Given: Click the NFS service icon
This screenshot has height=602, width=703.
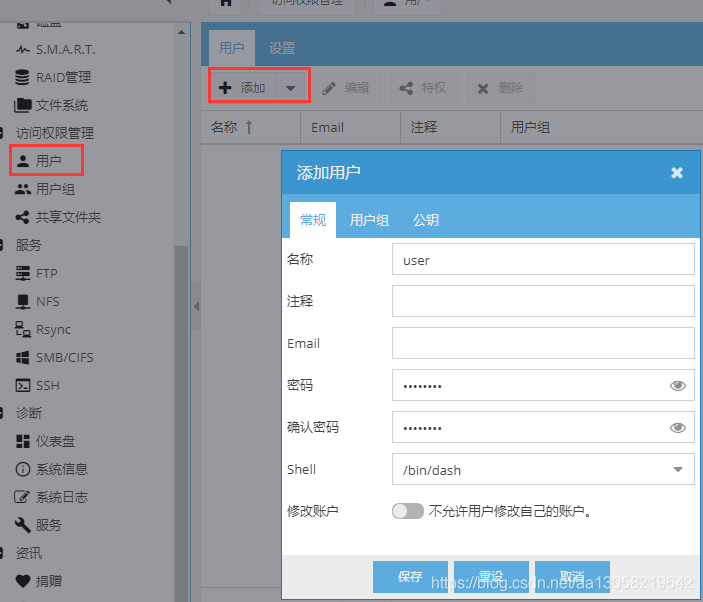Looking at the screenshot, I should click(x=22, y=302).
